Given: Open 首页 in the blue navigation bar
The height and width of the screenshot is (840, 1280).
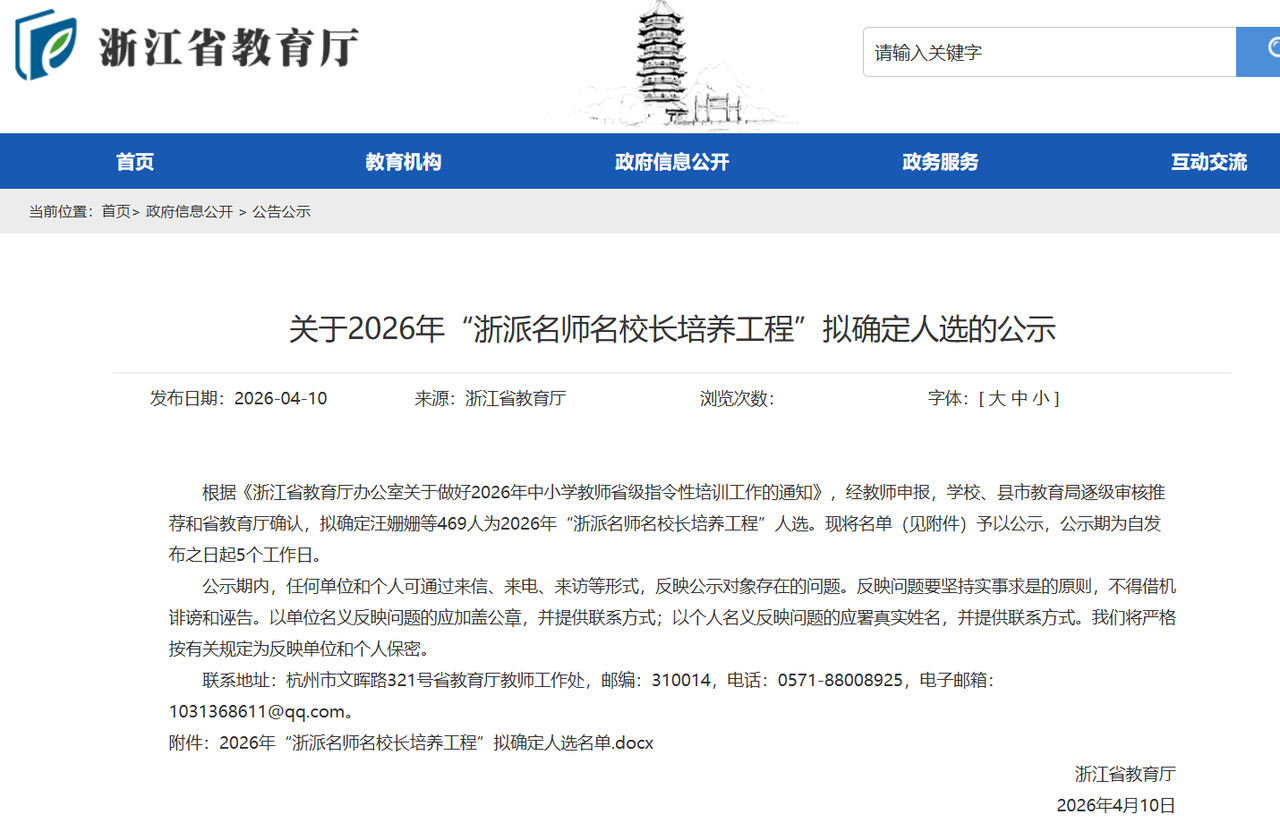Looking at the screenshot, I should [135, 162].
